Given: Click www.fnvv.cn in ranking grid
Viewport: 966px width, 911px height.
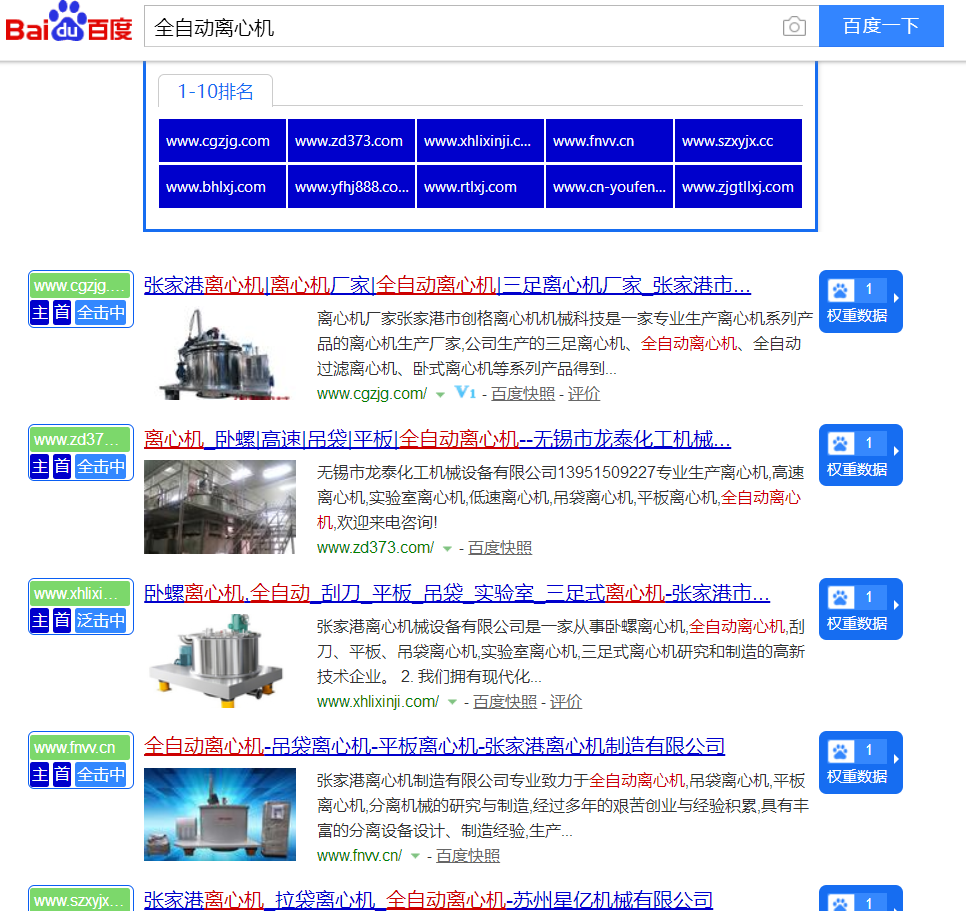Looking at the screenshot, I should click(609, 140).
